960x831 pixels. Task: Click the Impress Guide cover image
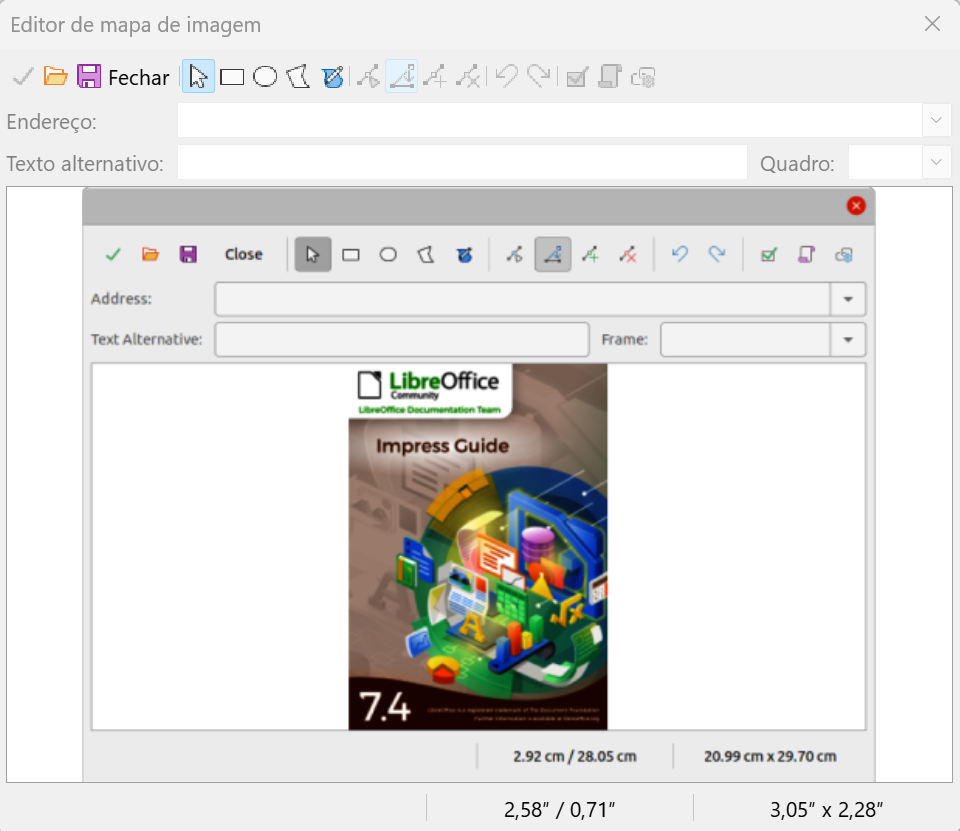coord(478,546)
